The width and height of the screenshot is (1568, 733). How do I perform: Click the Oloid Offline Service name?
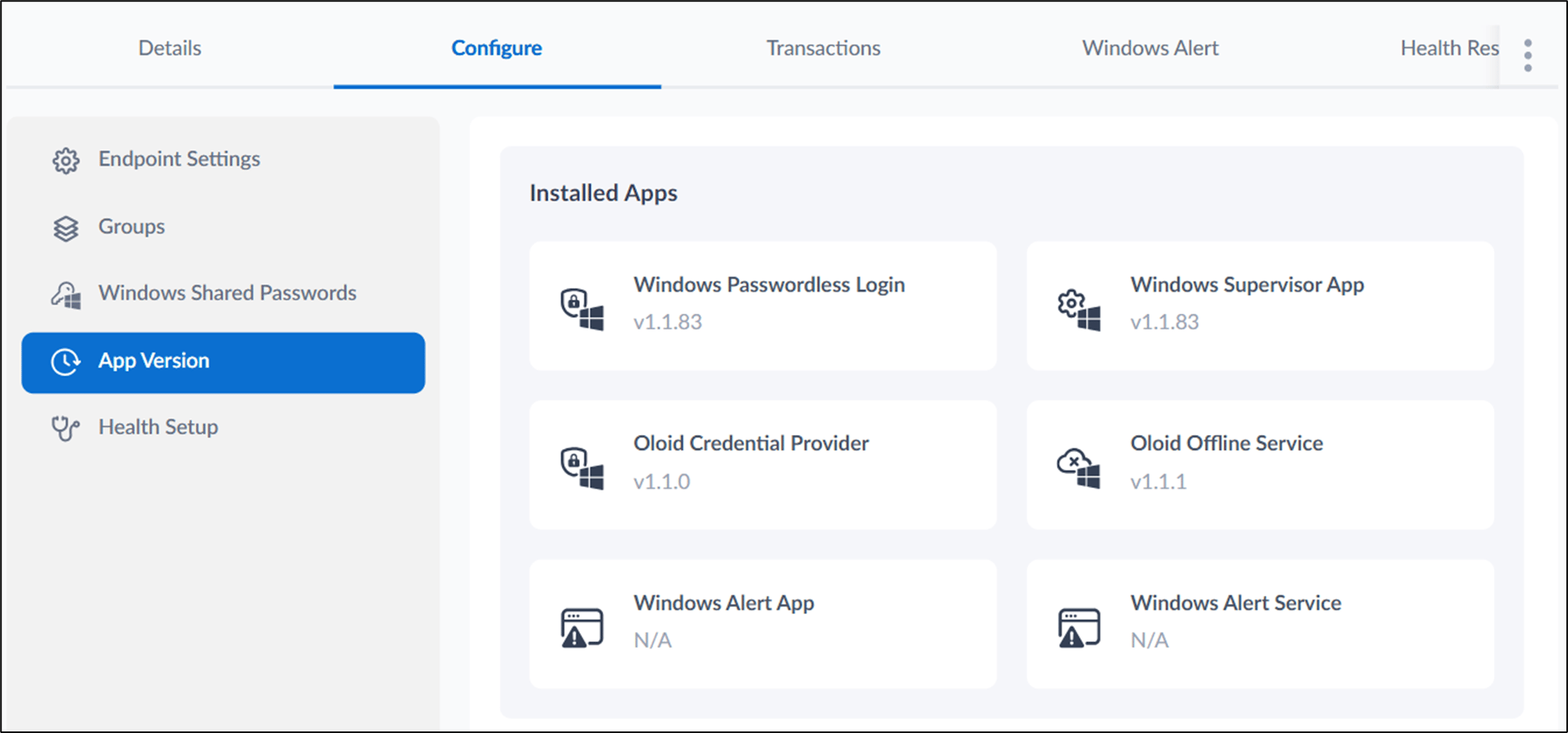click(x=1227, y=444)
